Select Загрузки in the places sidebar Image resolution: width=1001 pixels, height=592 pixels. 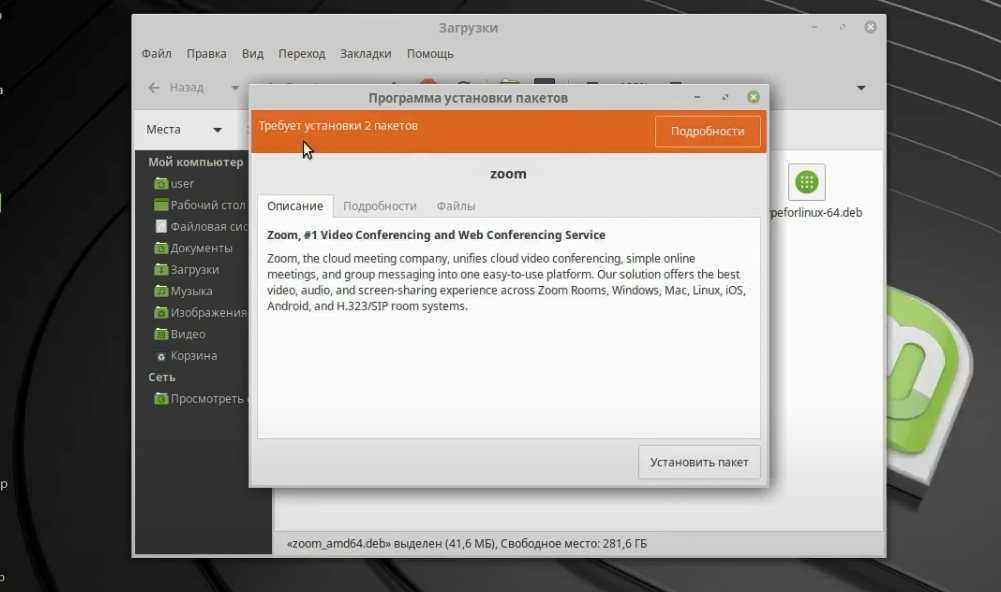tap(194, 270)
